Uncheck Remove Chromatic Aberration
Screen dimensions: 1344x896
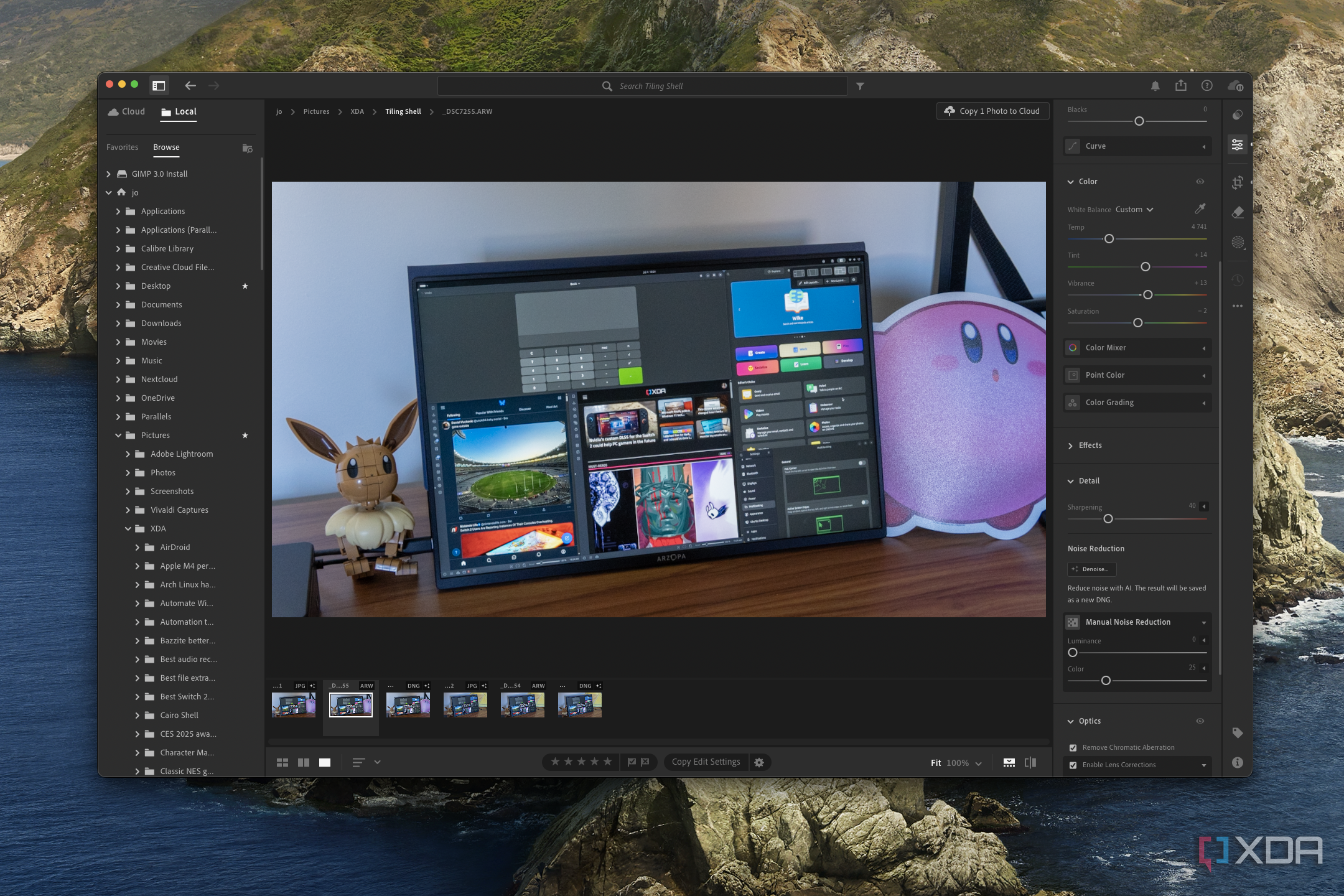[x=1073, y=748]
